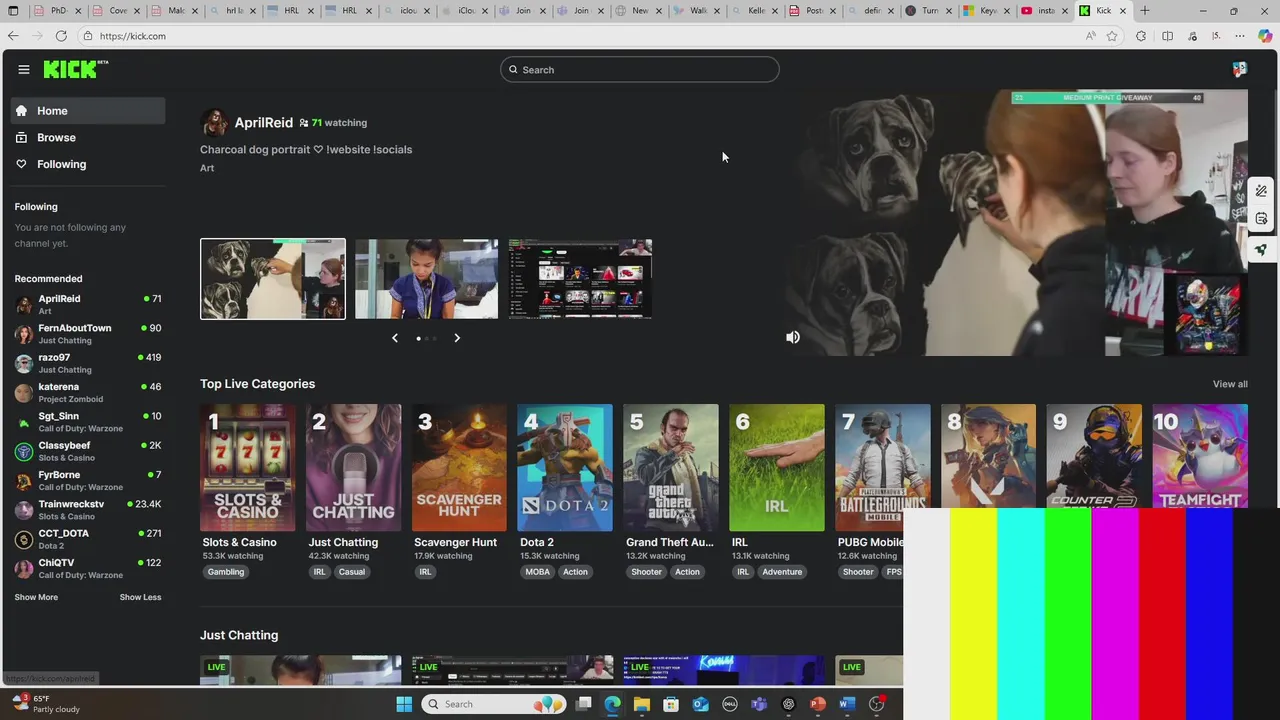Select the third carousel thumbnail with screens
This screenshot has width=1280, height=720.
point(580,279)
